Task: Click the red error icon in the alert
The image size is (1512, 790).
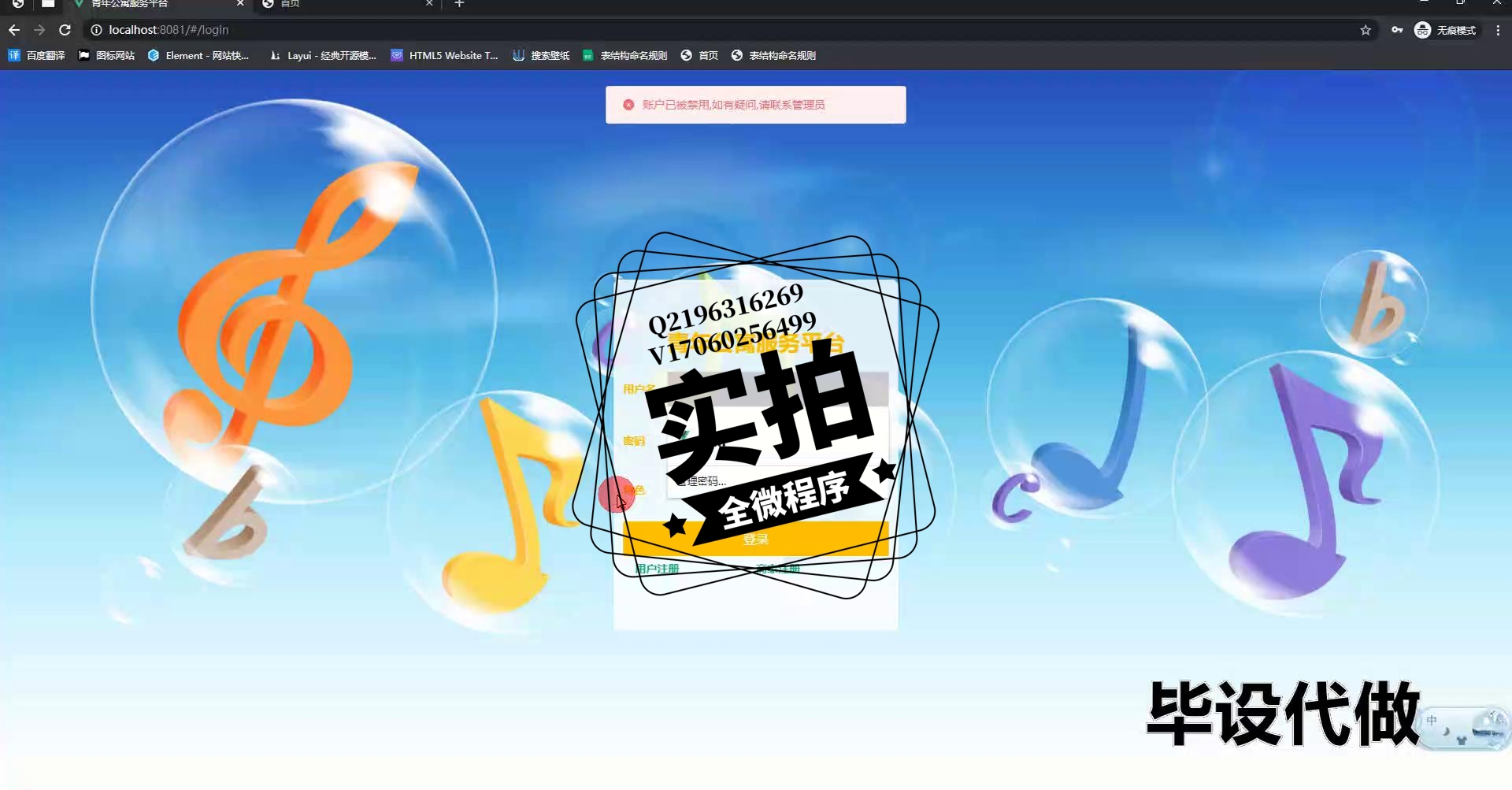Action: pyautogui.click(x=628, y=105)
